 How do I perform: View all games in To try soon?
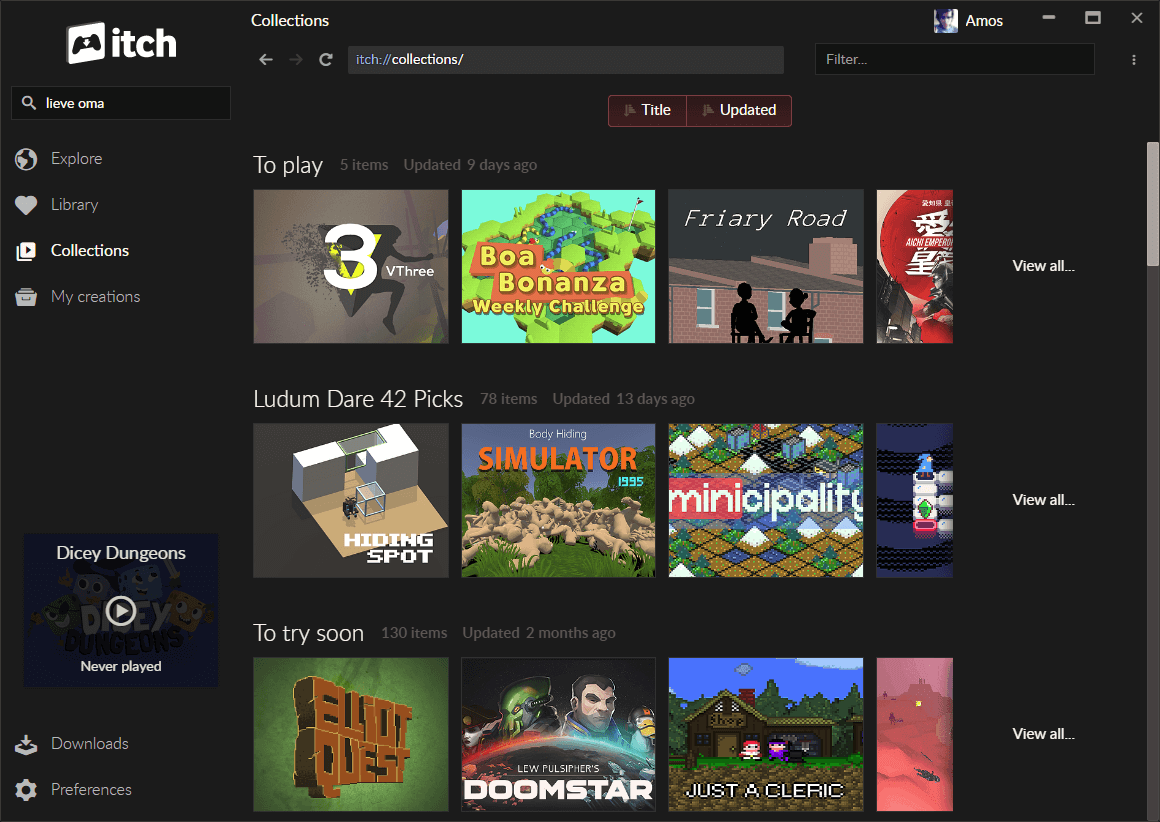pos(1043,733)
